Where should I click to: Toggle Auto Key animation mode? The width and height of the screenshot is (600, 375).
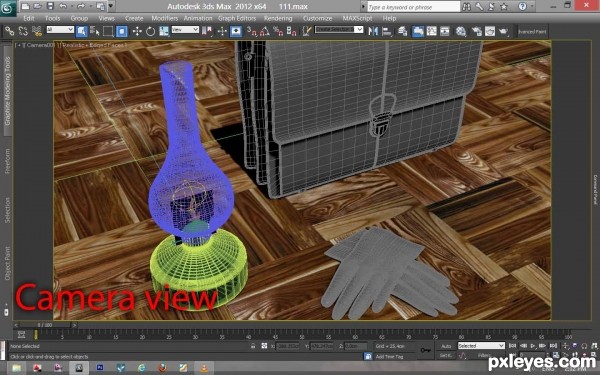446,346
